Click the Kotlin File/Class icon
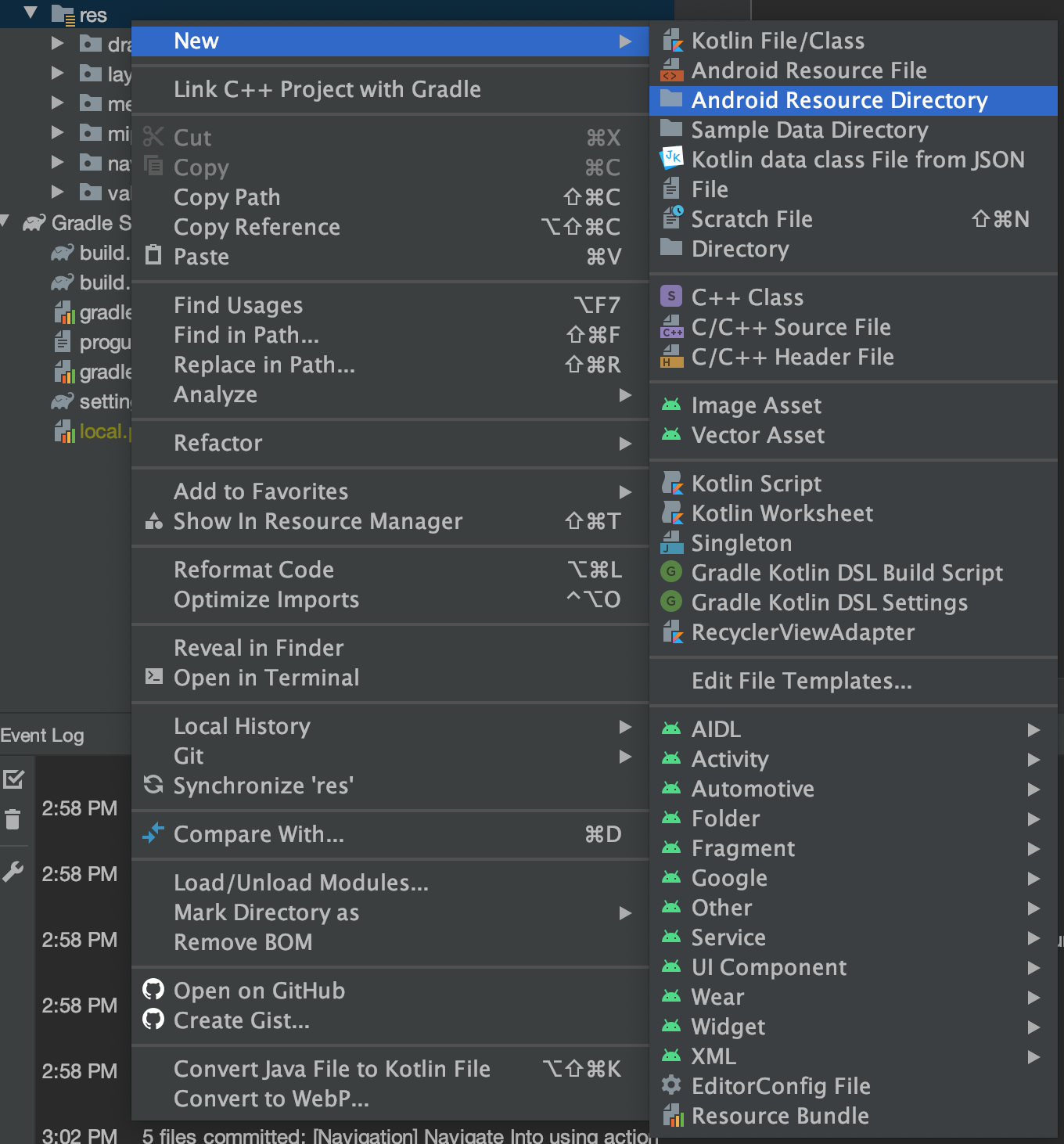 point(672,41)
